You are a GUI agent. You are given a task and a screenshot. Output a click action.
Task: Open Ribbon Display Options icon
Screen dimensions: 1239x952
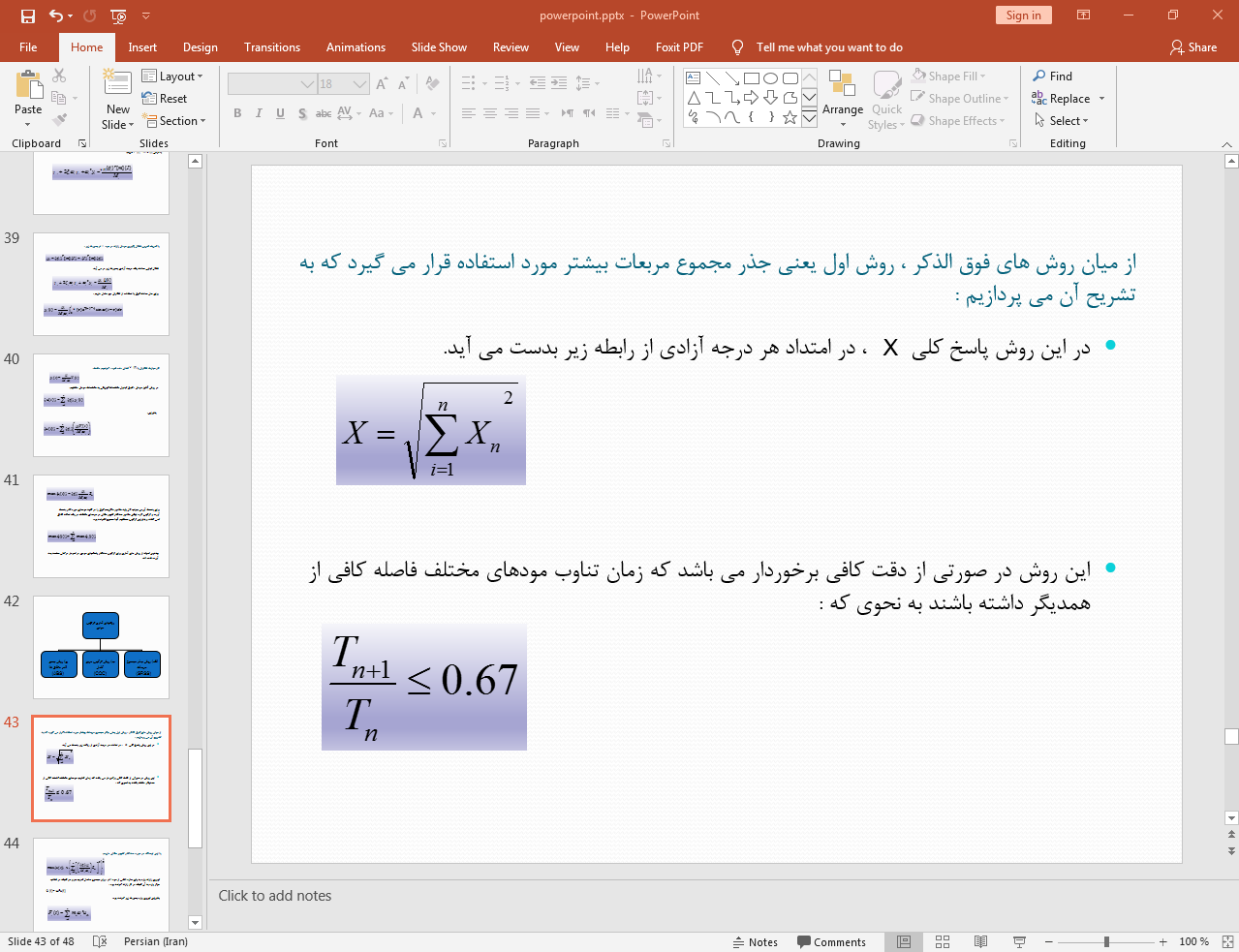click(x=1084, y=15)
